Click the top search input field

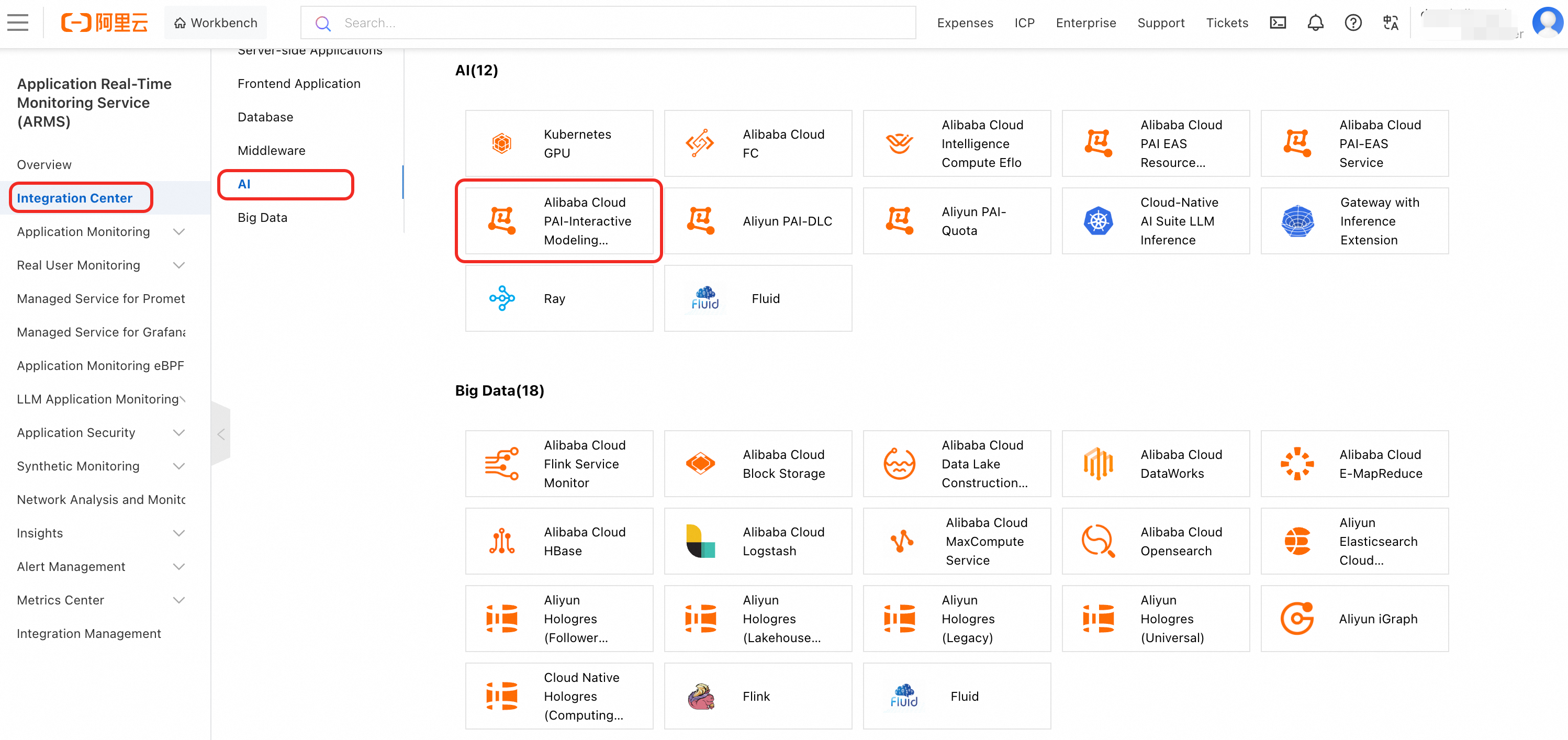pyautogui.click(x=609, y=23)
